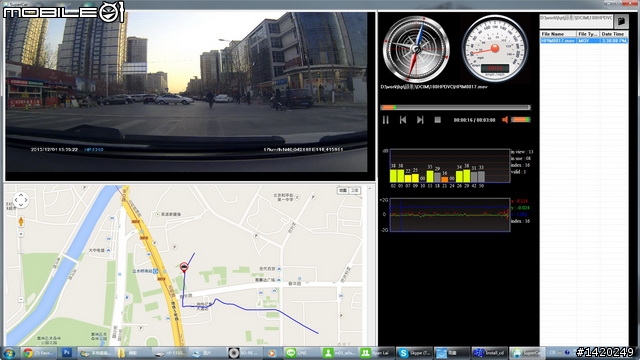The width and height of the screenshot is (640, 360).
Task: Switch to map view type button
Action: [x=343, y=191]
